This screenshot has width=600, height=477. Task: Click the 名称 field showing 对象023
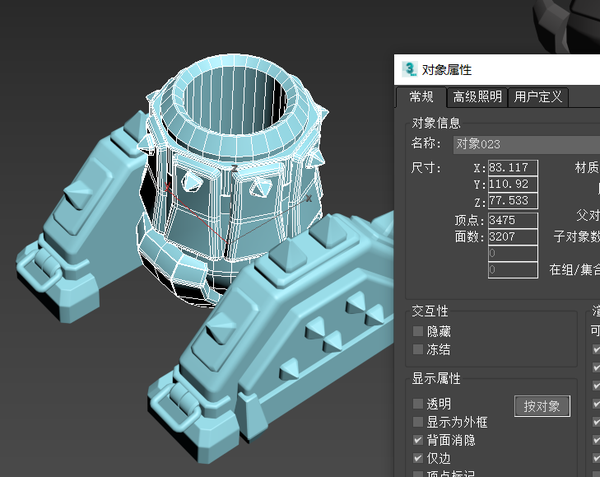[x=527, y=144]
